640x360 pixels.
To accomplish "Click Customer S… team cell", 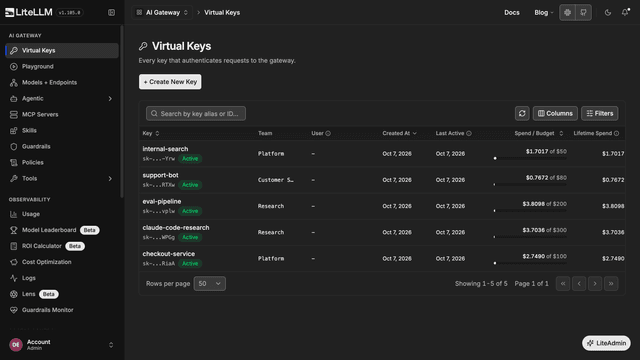I will [276, 180].
